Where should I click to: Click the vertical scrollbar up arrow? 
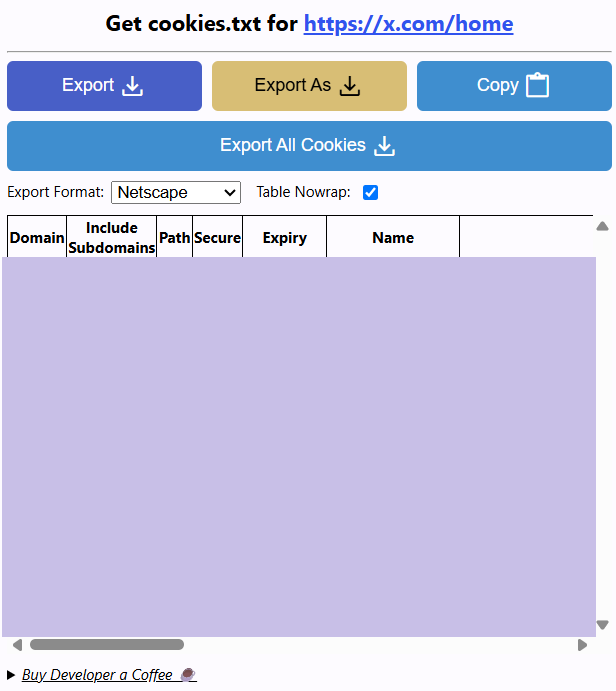point(602,227)
